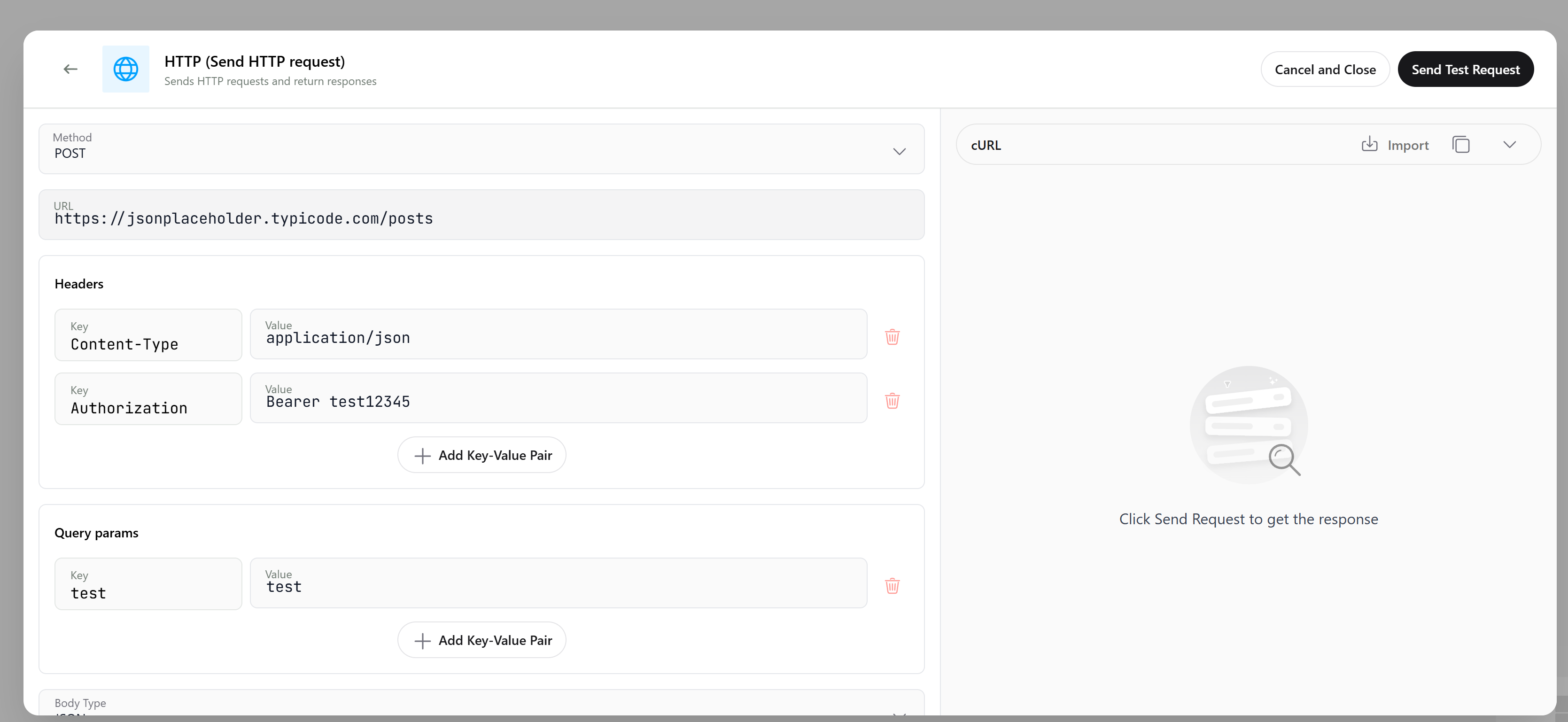1568x722 pixels.
Task: Edit the Authorization header value
Action: tap(558, 401)
